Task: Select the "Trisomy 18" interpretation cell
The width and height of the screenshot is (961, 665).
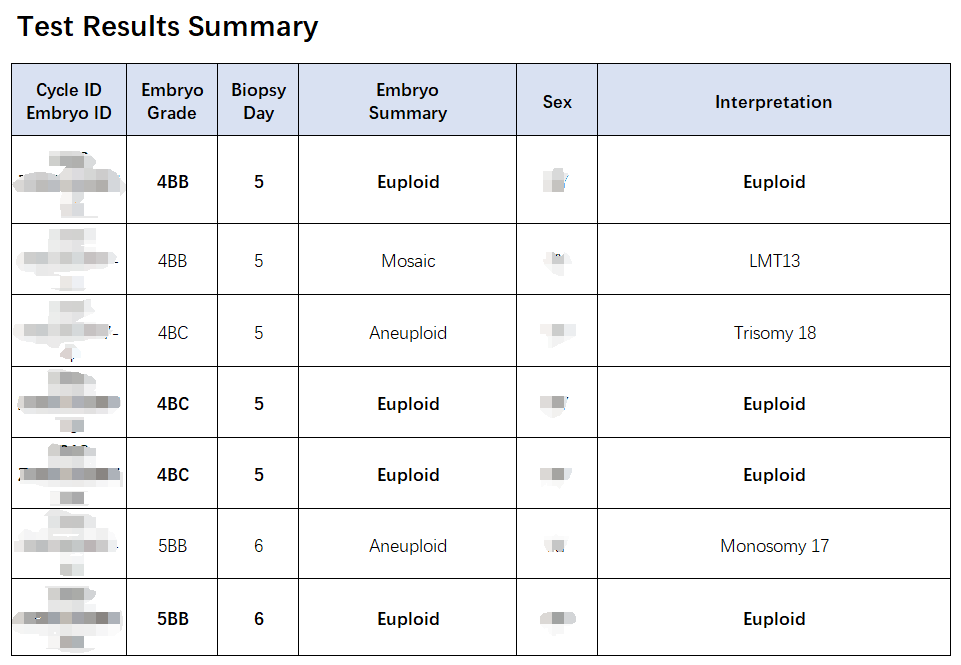Action: (774, 333)
